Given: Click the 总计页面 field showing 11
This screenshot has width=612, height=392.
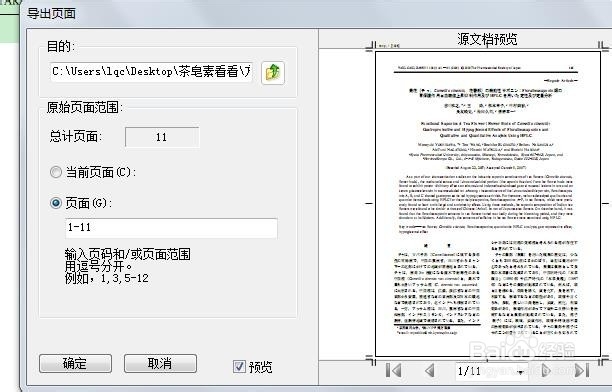Looking at the screenshot, I should 162,137.
